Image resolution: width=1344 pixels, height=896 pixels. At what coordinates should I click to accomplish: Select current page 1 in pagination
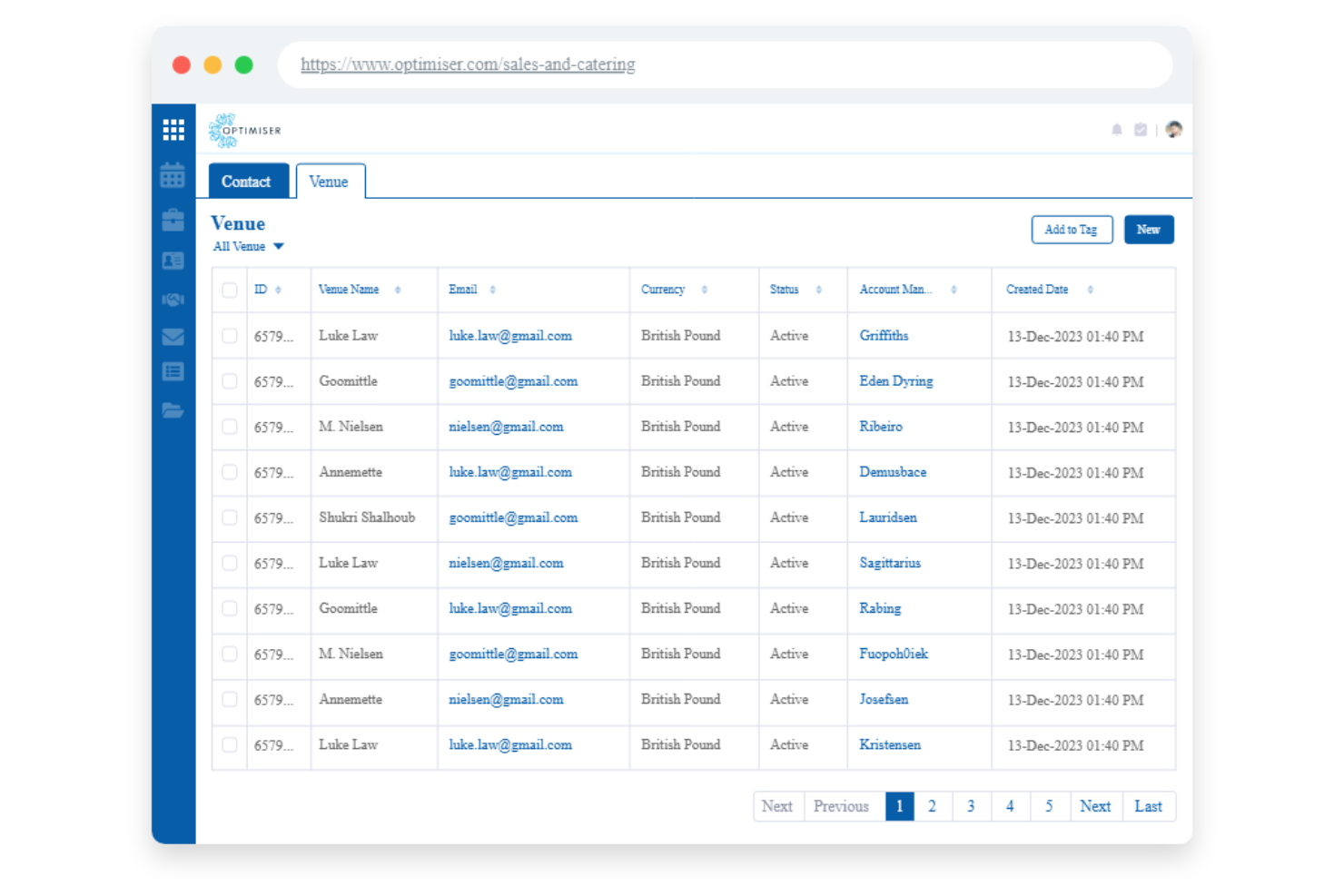[899, 806]
